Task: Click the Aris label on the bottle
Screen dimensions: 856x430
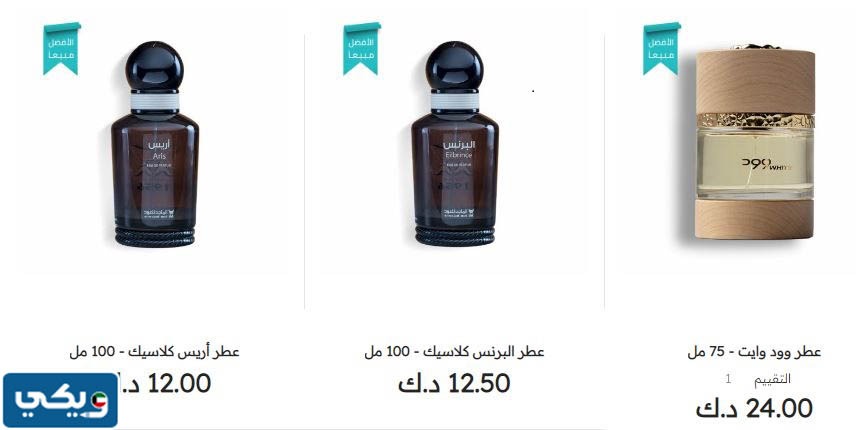Action: (x=159, y=150)
